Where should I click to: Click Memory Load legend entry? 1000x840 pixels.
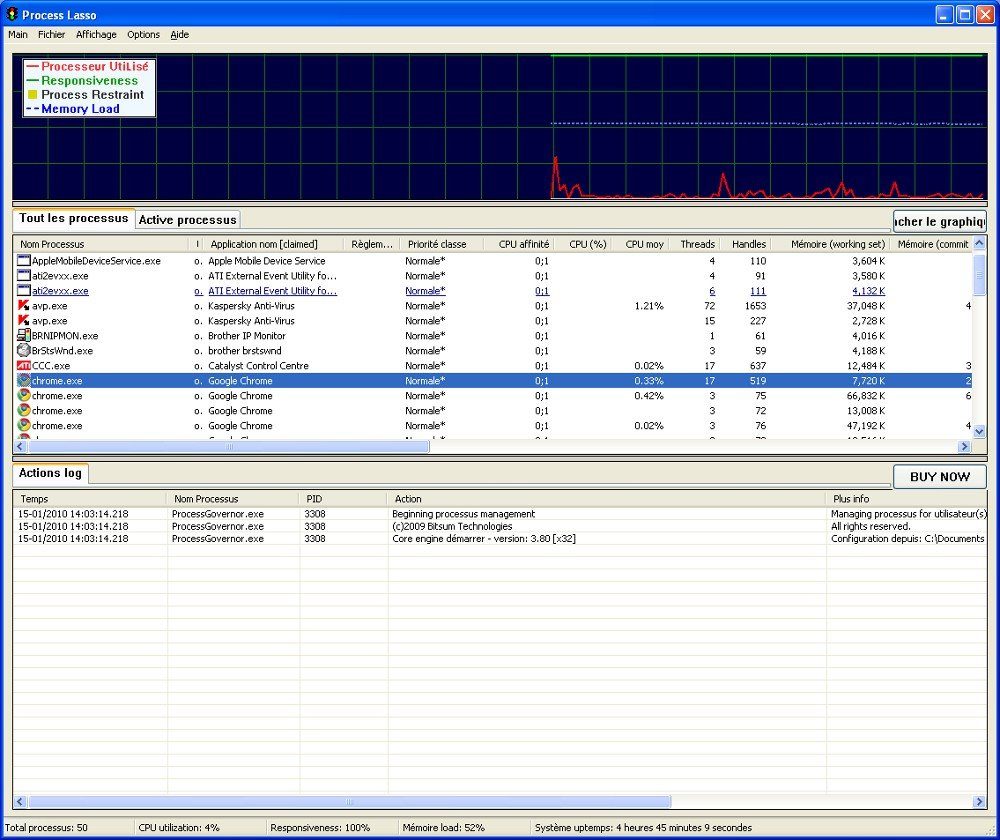(73, 108)
